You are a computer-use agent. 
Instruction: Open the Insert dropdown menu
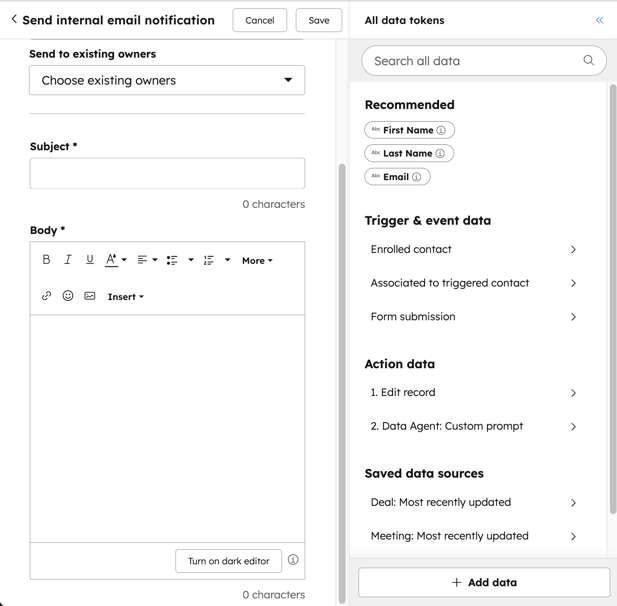(126, 297)
